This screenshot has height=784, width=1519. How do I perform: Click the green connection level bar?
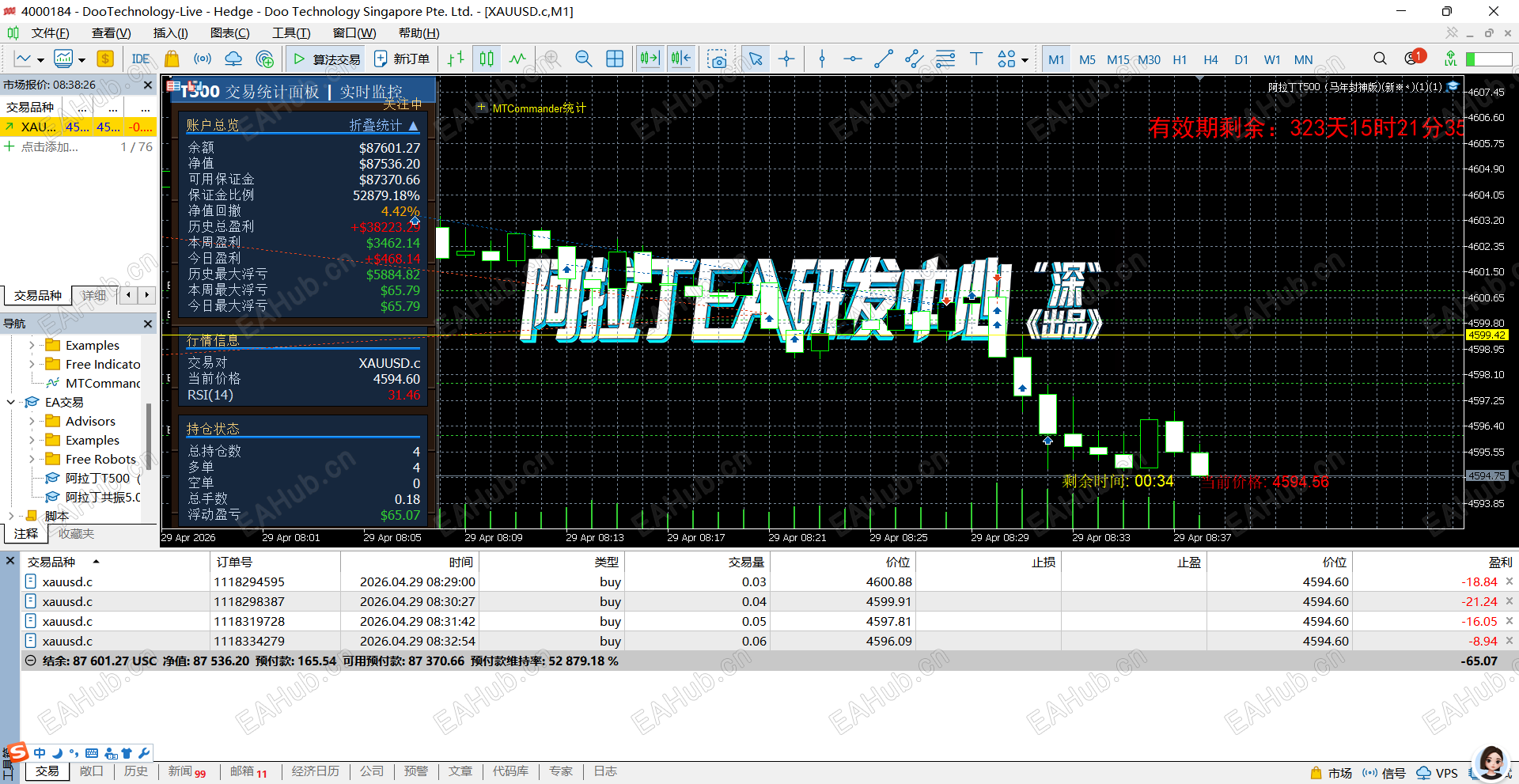point(1489,59)
